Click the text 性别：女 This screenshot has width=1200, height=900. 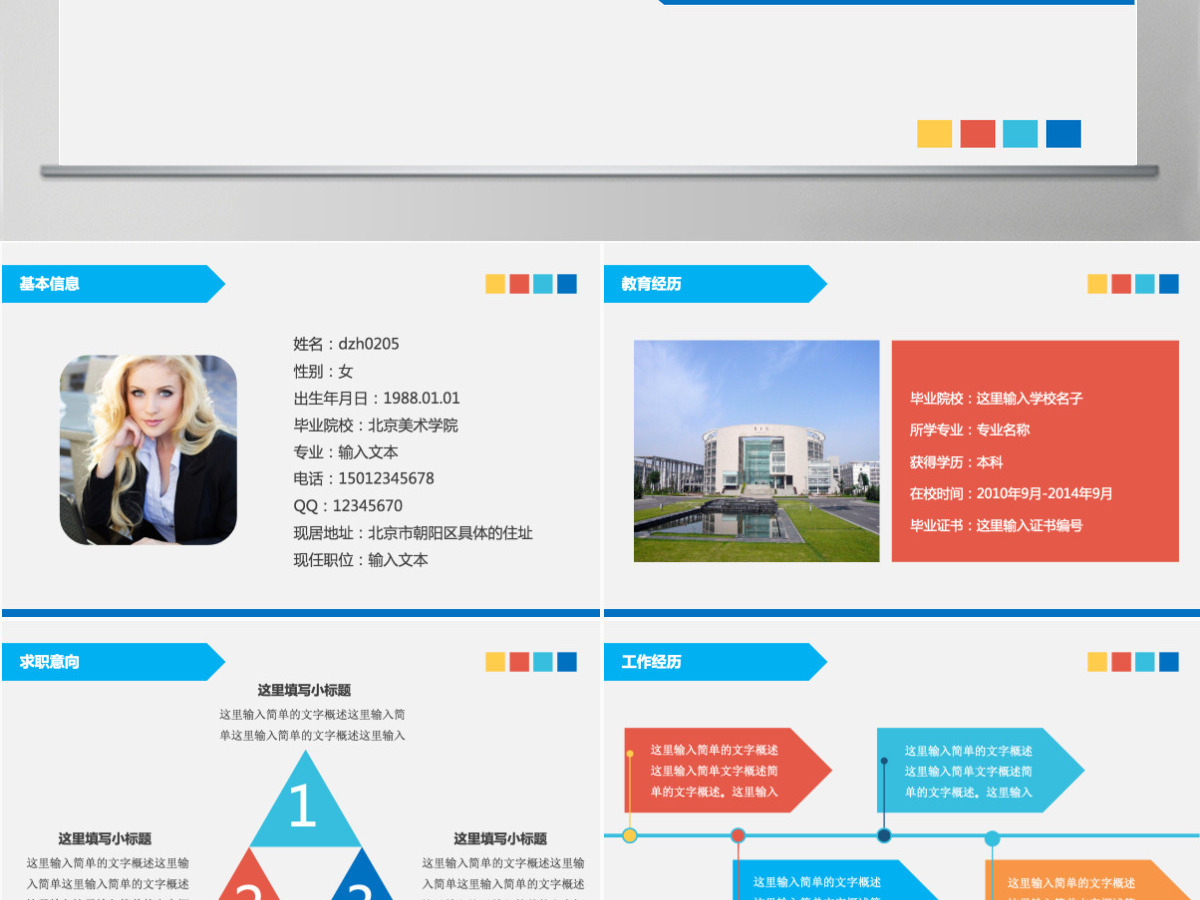tap(323, 371)
